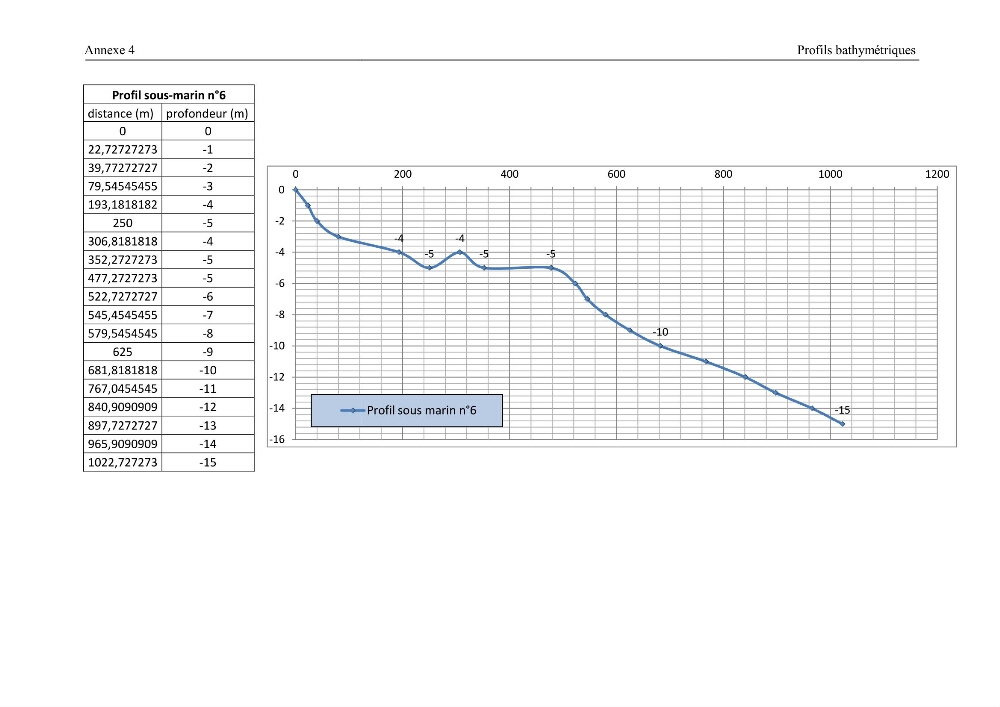Click the table cell '306,8181818'
The width and height of the screenshot is (1000, 707).
click(122, 242)
